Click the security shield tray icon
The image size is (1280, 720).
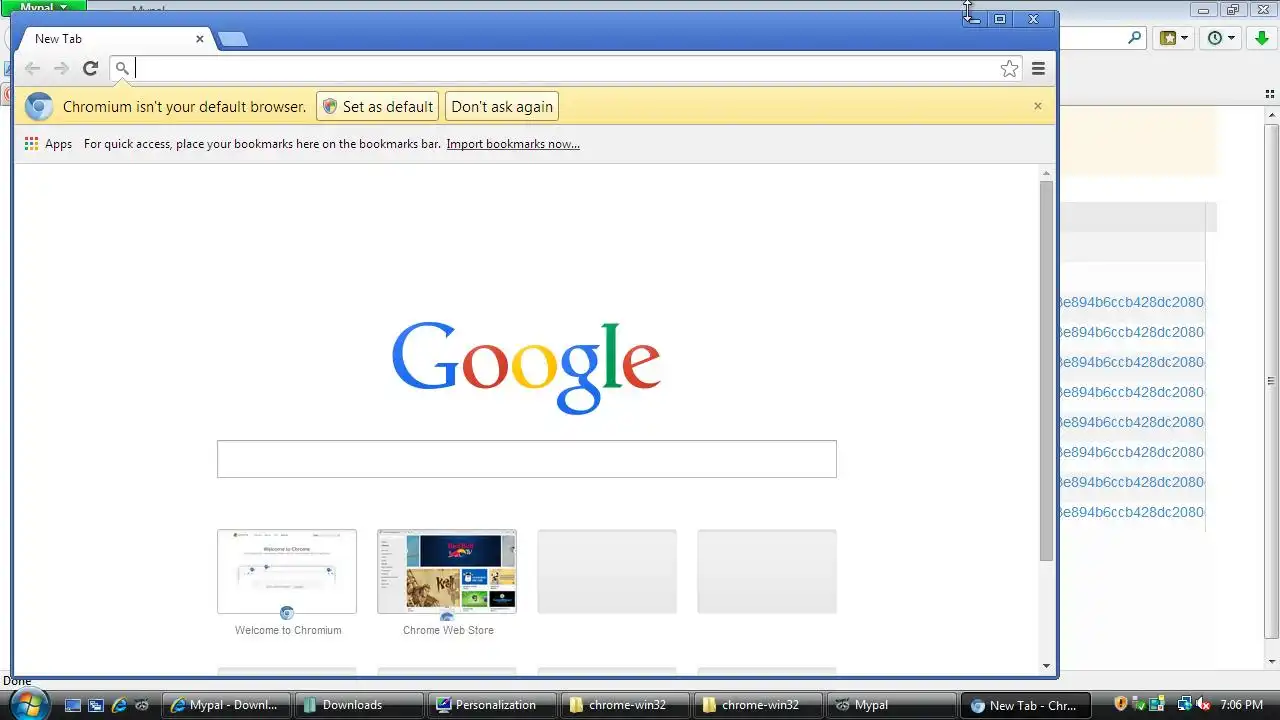pos(1121,705)
